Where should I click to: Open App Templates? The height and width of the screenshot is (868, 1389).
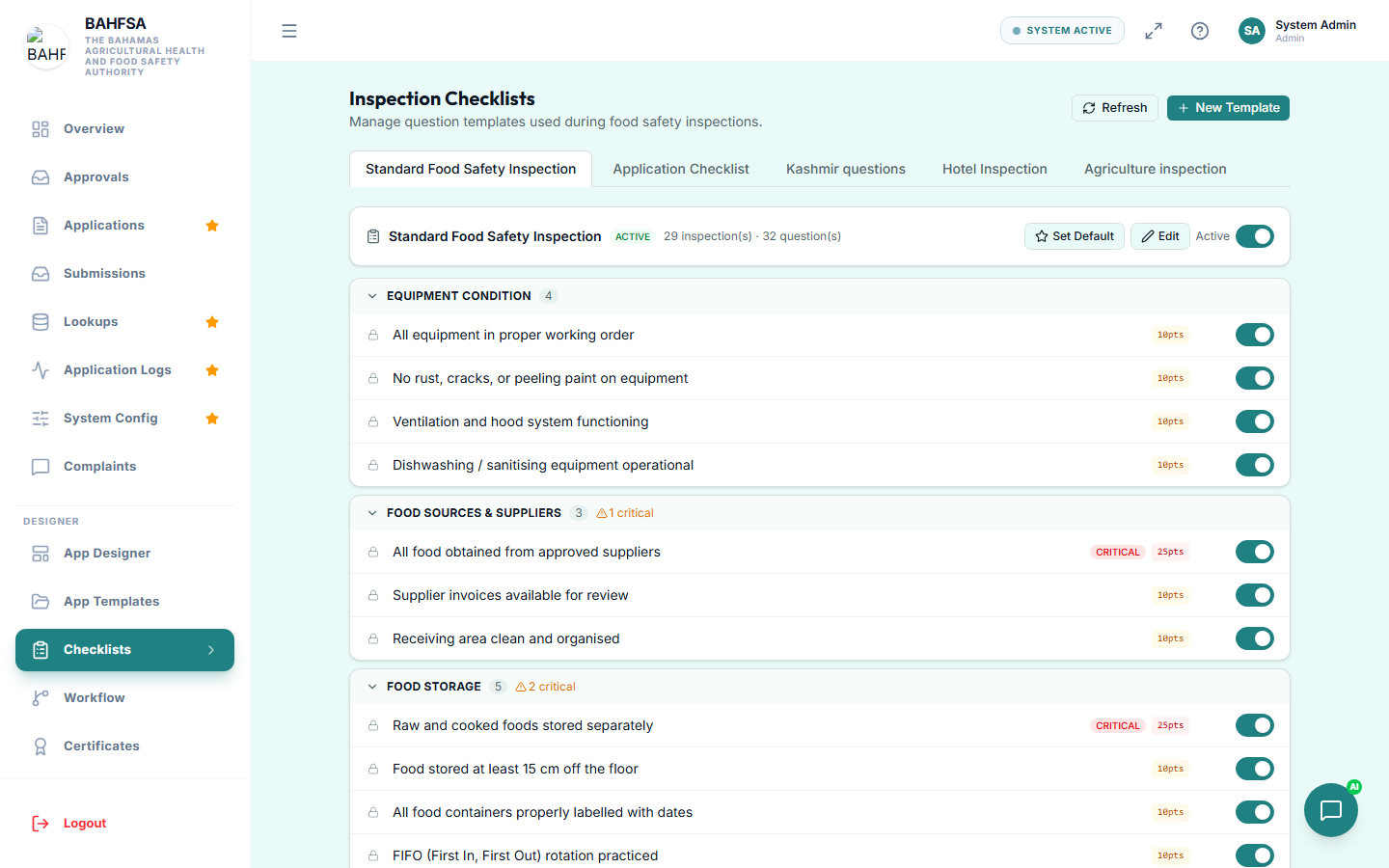(124, 602)
